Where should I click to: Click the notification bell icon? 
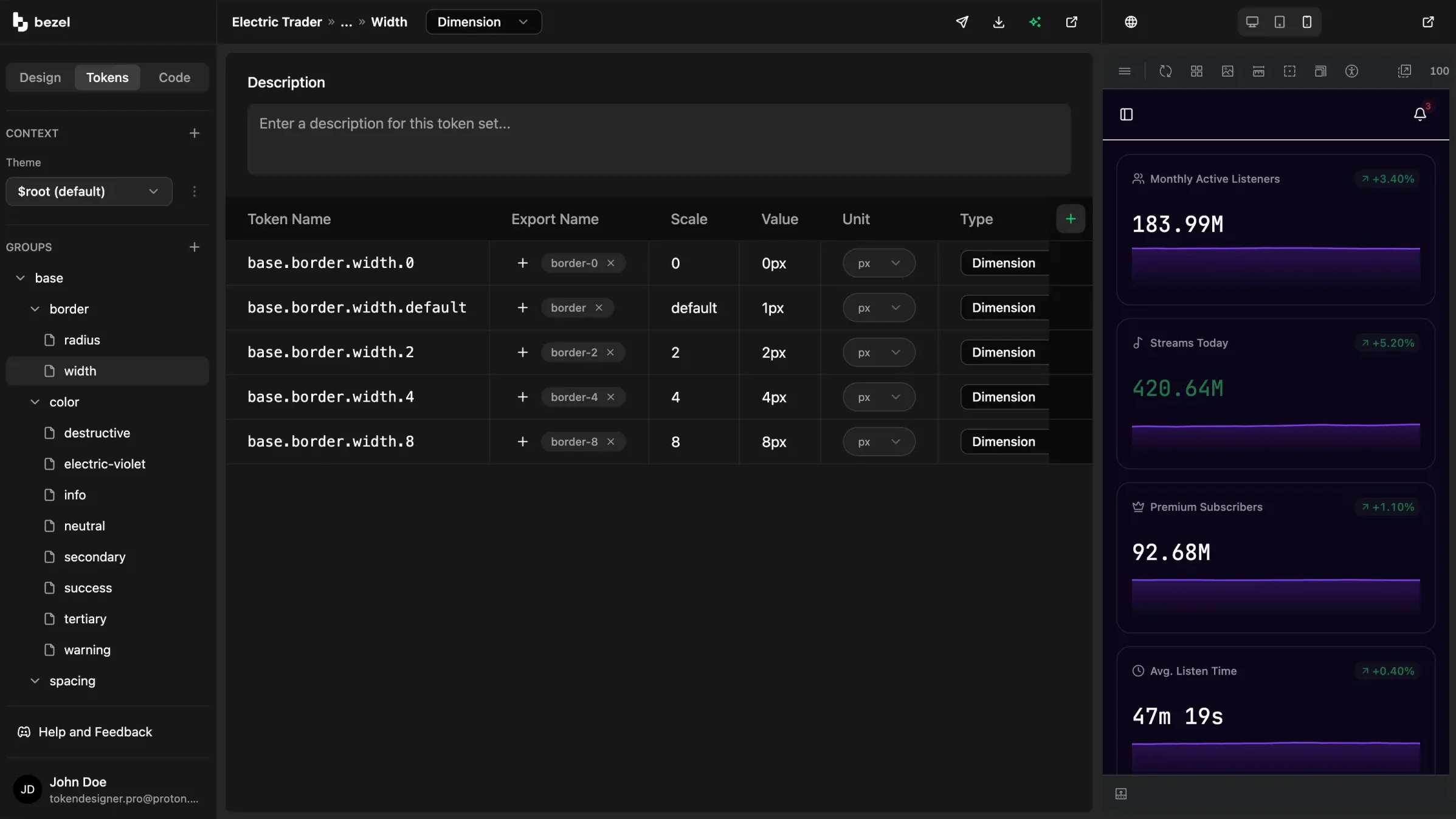click(1420, 114)
